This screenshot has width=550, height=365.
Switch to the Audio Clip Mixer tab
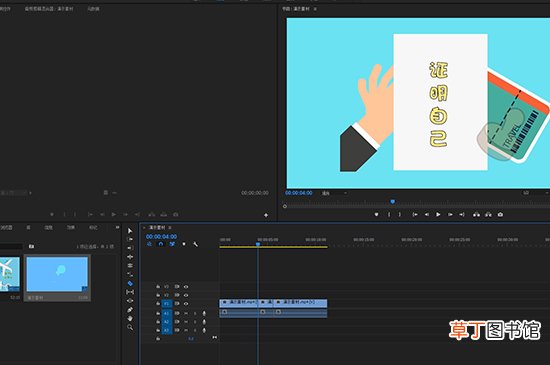[x=49, y=9]
